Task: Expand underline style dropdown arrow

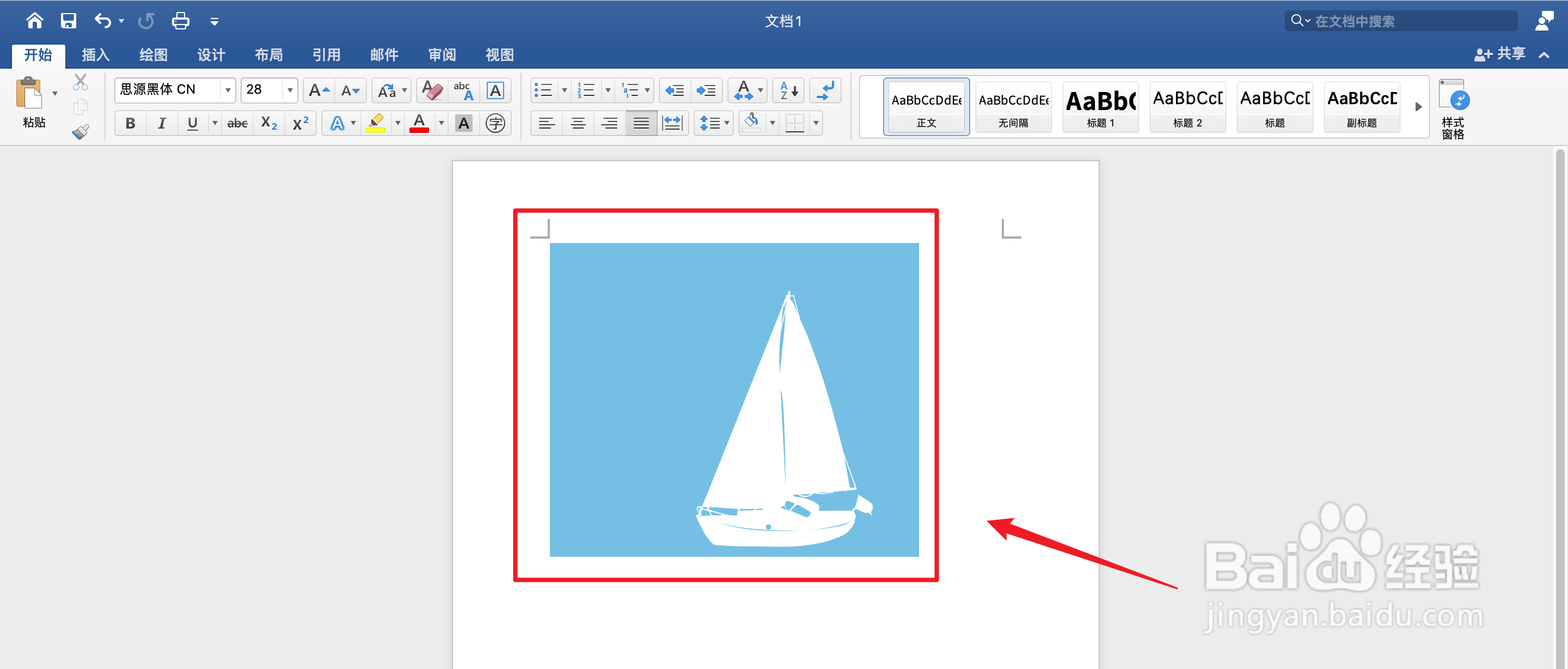Action: (x=215, y=123)
